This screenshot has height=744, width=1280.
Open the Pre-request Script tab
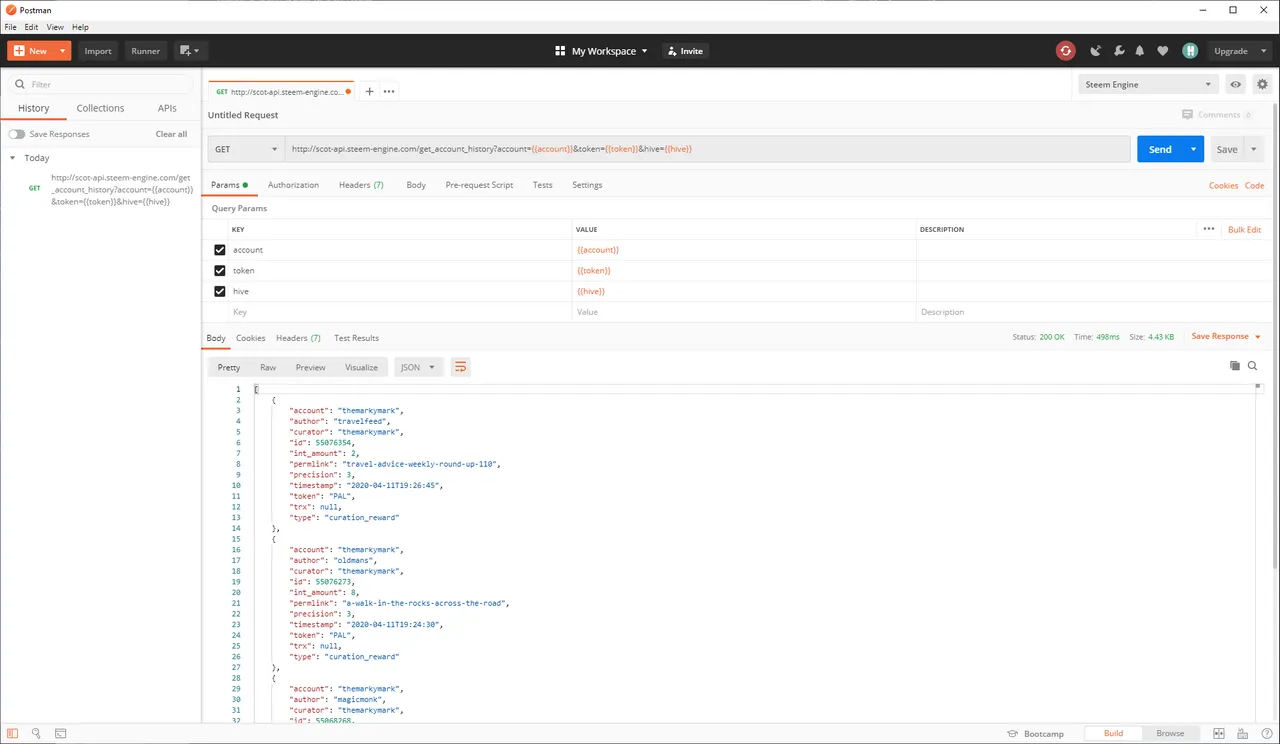(479, 185)
